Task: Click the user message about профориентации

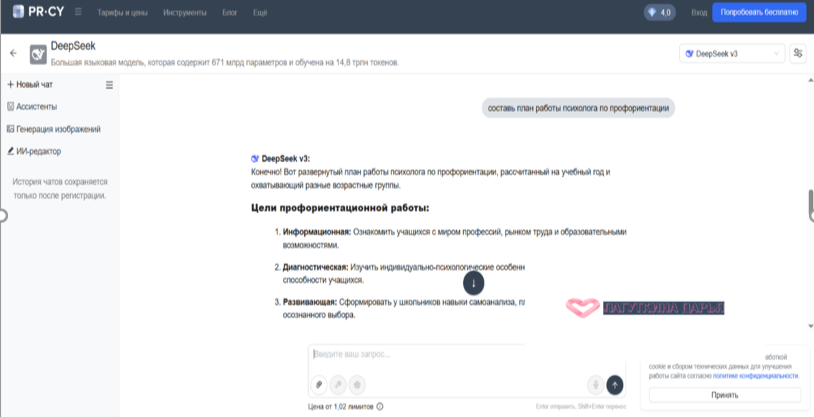Action: click(x=578, y=108)
